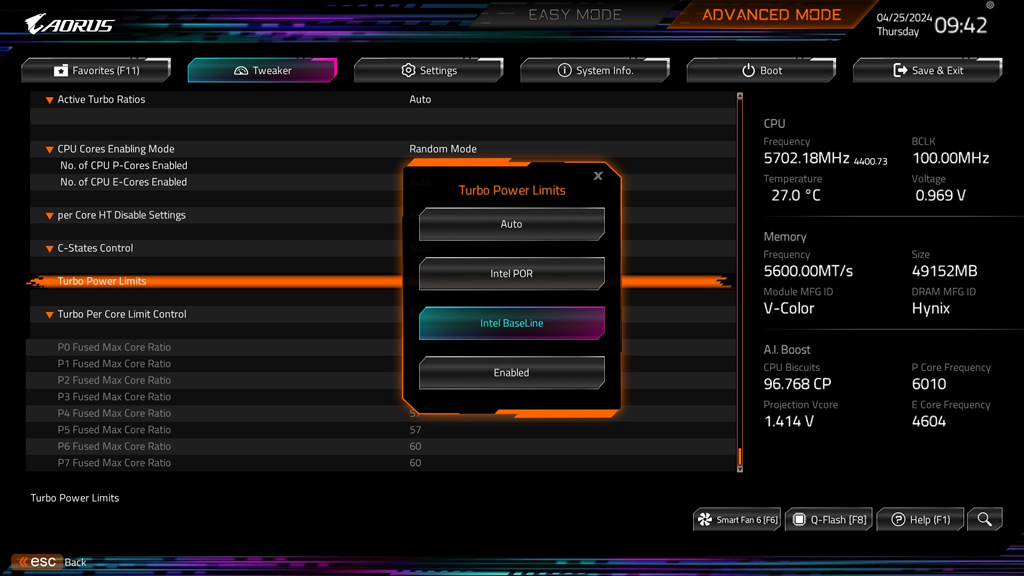Expand the per Core HT Disable Settings triangle

pos(49,216)
